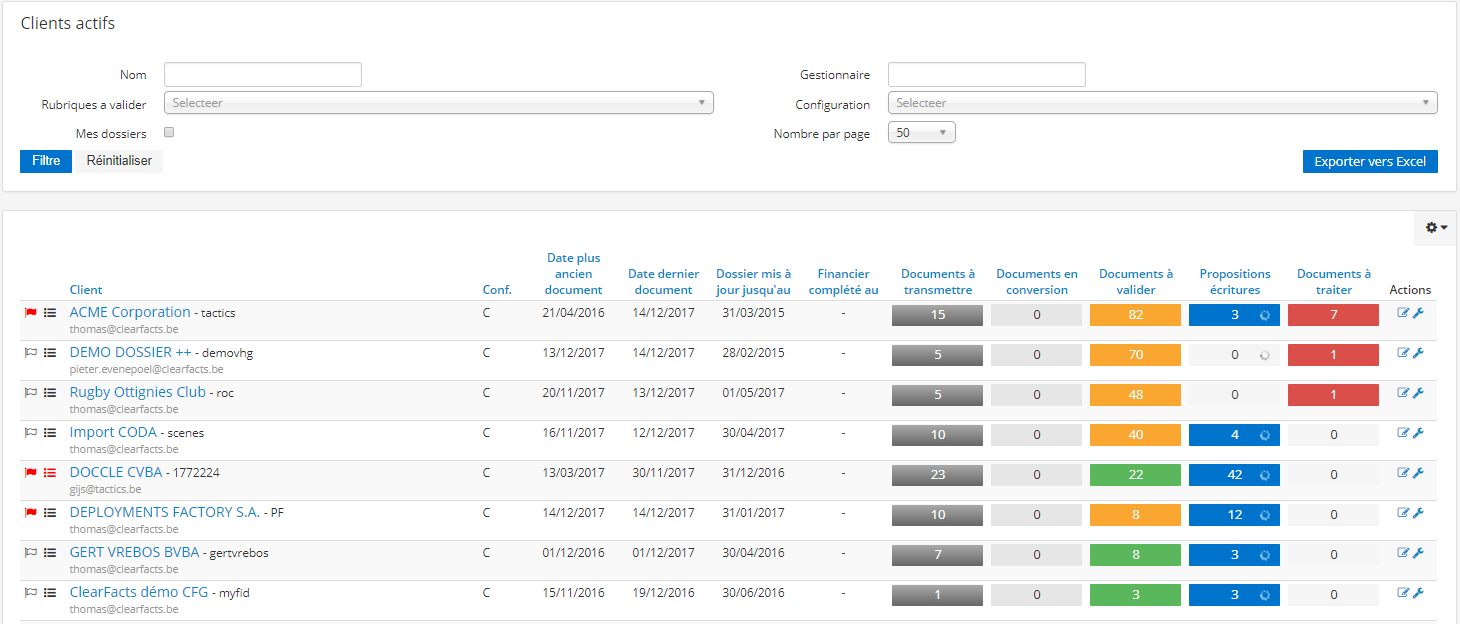The width and height of the screenshot is (1460, 624).
Task: Click the wrench icon in DEMO DOSSIER ++ row
Action: tap(1418, 353)
